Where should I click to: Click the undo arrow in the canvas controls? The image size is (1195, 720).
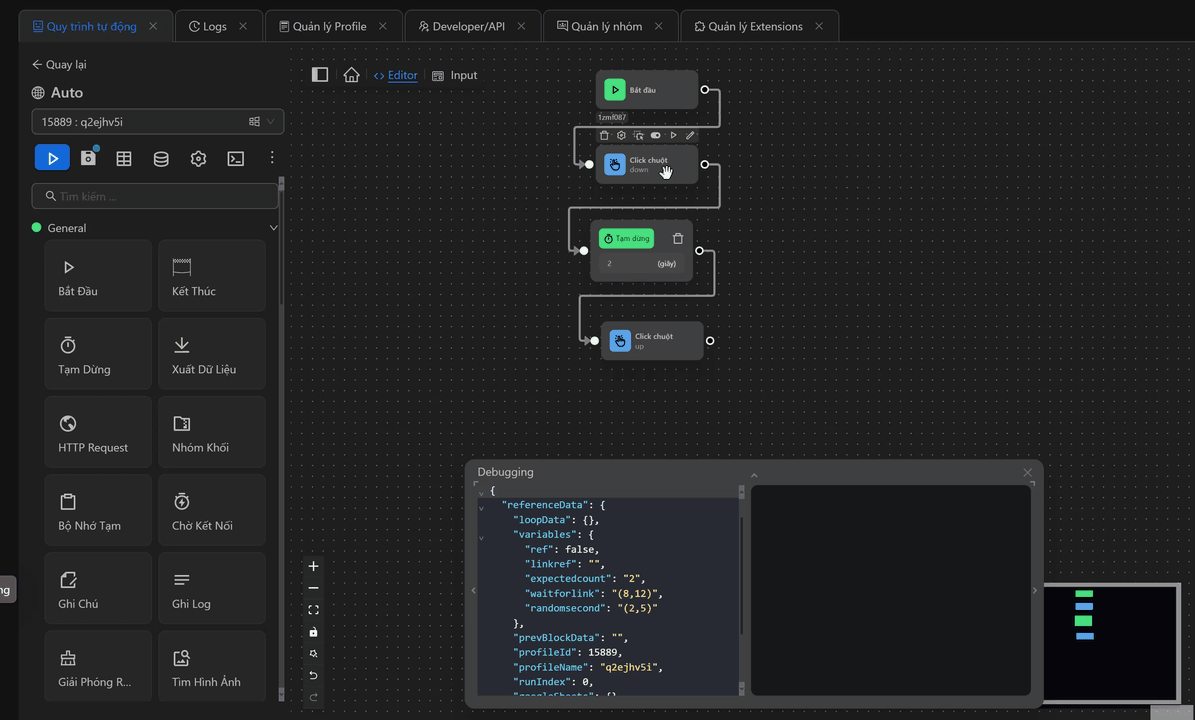(313, 676)
